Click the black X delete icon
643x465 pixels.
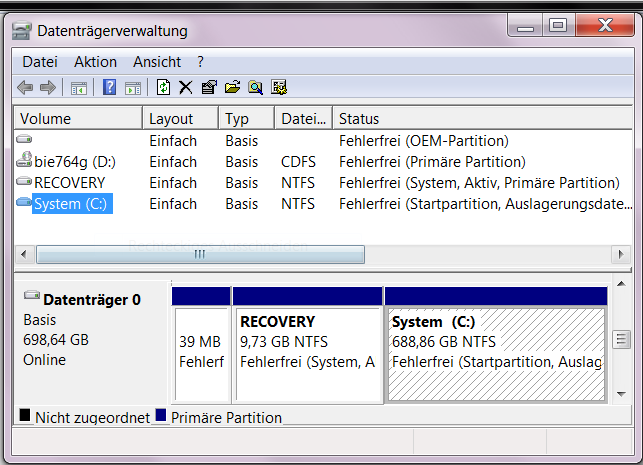(185, 88)
